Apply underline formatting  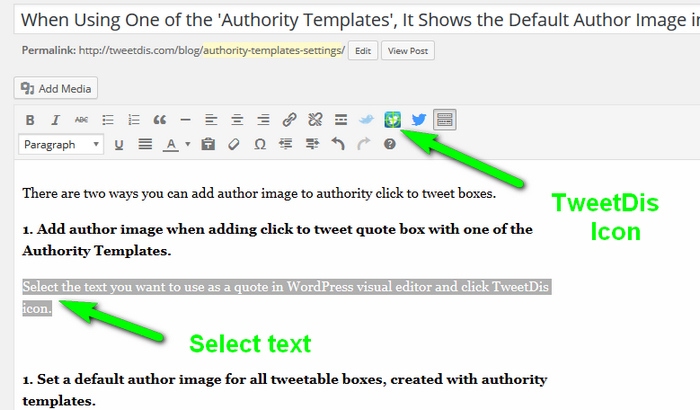pyautogui.click(x=118, y=145)
